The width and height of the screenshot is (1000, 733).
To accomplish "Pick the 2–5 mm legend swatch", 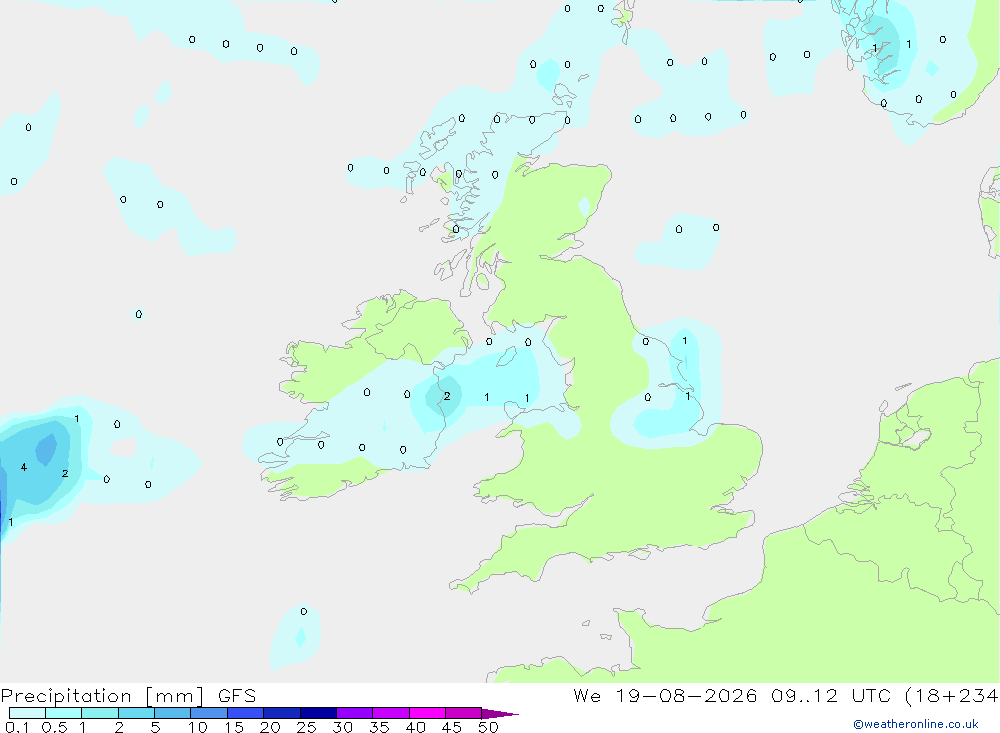I will (x=136, y=713).
